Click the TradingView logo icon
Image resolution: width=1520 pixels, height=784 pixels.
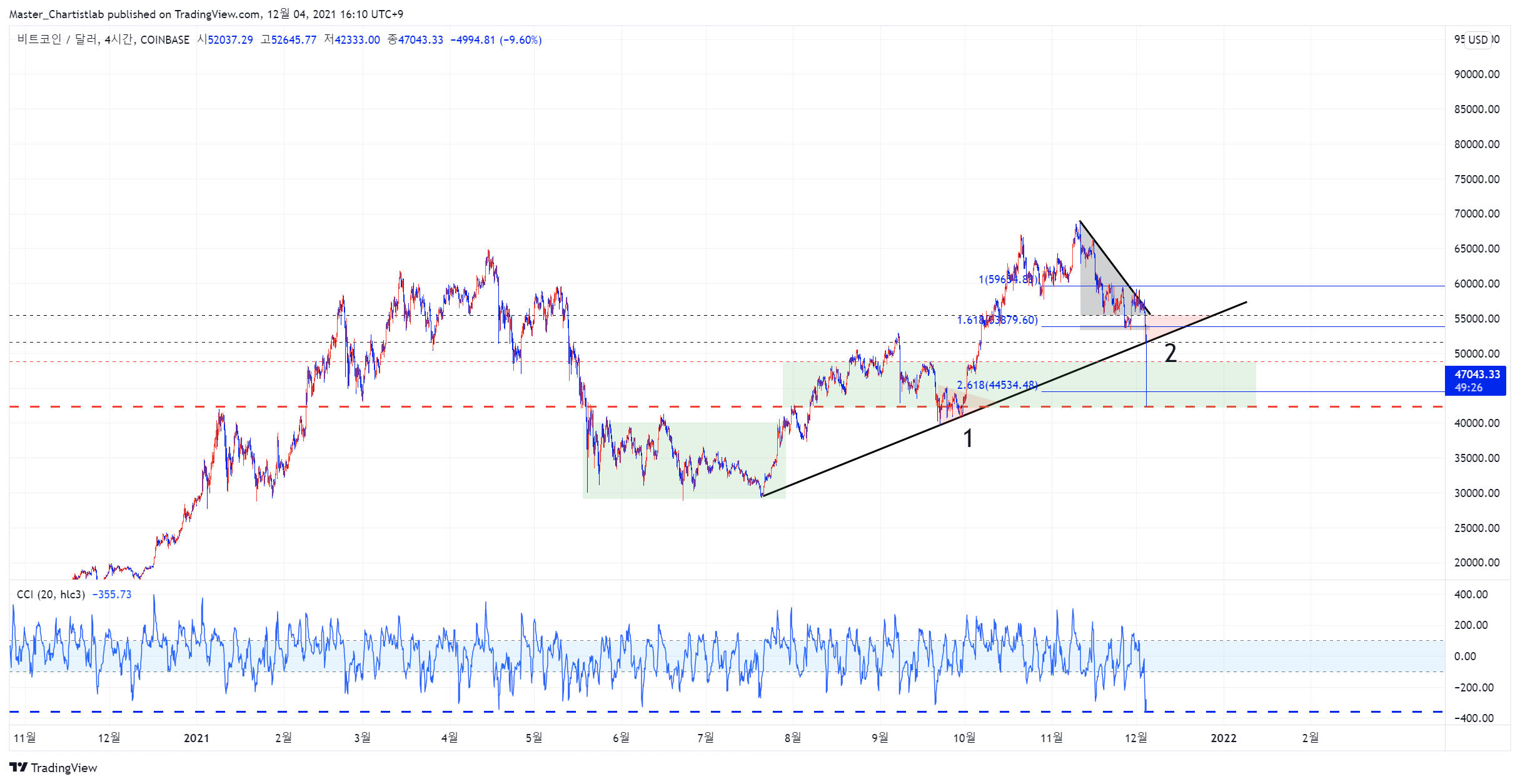[18, 767]
